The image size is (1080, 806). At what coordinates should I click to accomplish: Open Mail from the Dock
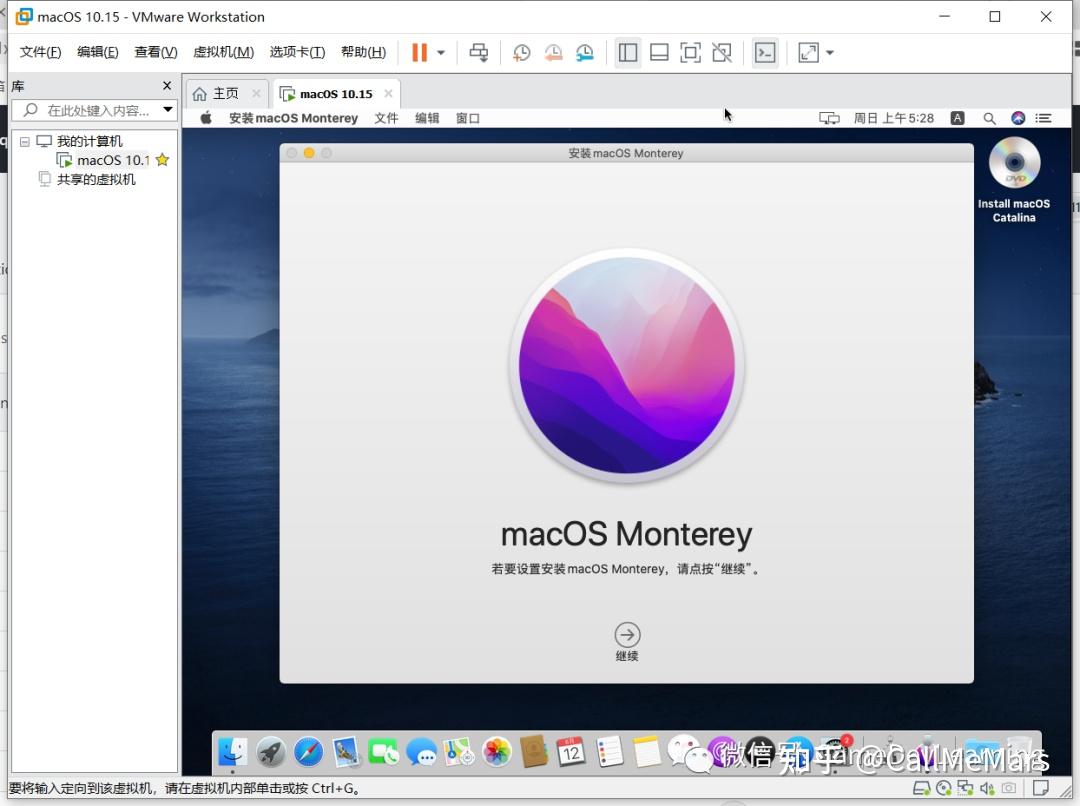[346, 752]
